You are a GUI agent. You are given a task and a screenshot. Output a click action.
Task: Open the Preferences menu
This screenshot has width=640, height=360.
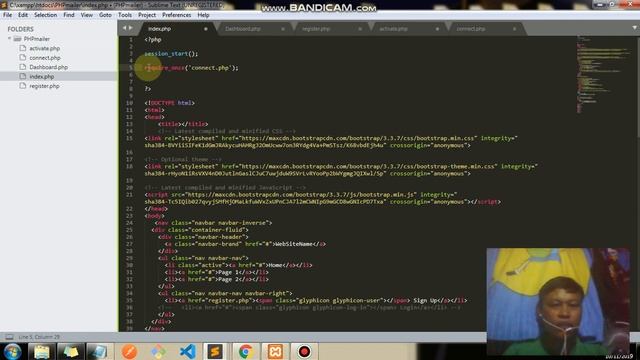(176, 15)
